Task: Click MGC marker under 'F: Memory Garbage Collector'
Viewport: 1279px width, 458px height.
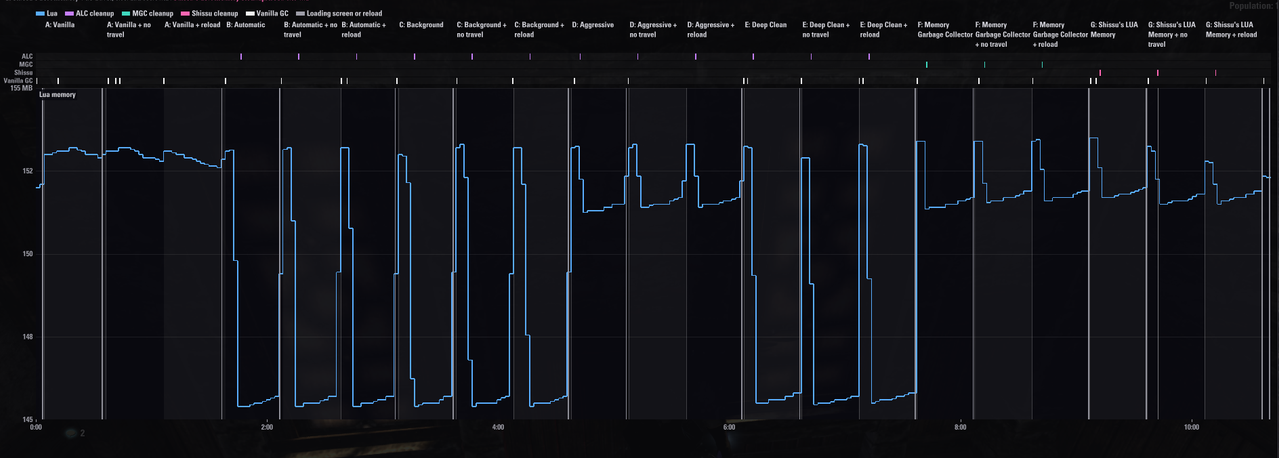Action: pyautogui.click(x=927, y=64)
